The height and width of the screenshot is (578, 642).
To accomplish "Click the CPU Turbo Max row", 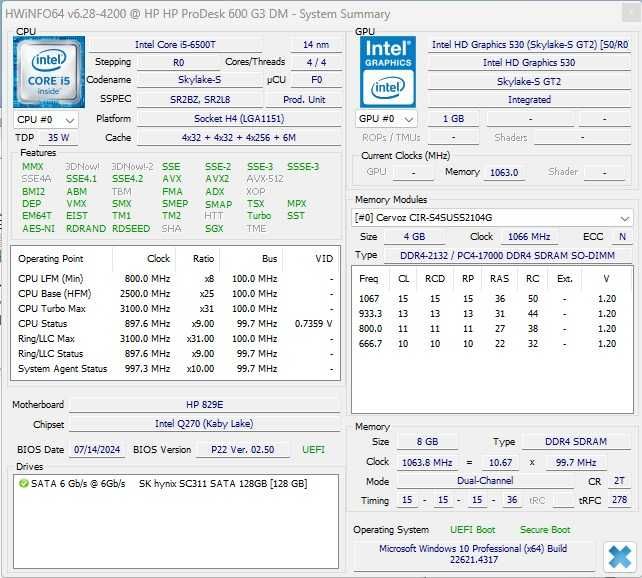I will coord(176,309).
